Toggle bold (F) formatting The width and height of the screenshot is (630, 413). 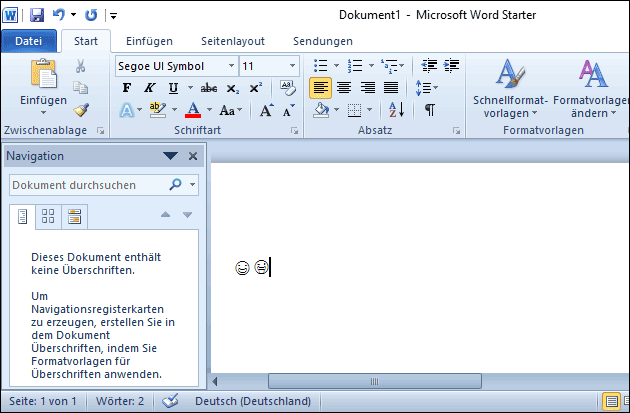click(x=127, y=88)
